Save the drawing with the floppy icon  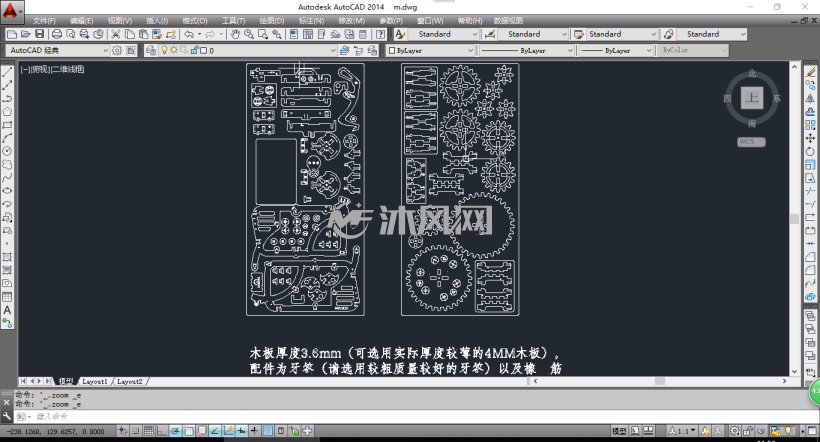point(39,34)
